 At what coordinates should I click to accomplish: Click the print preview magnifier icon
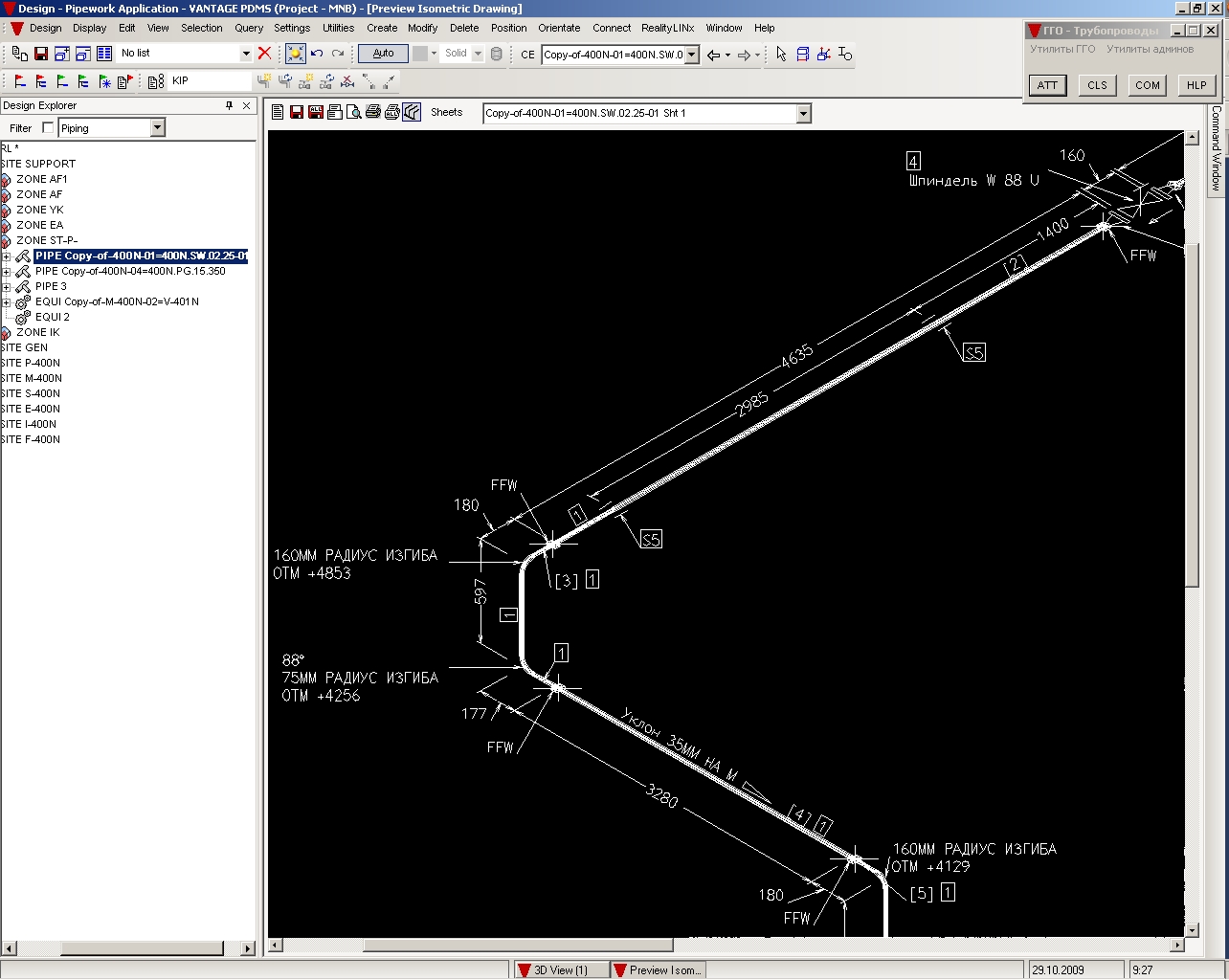354,112
